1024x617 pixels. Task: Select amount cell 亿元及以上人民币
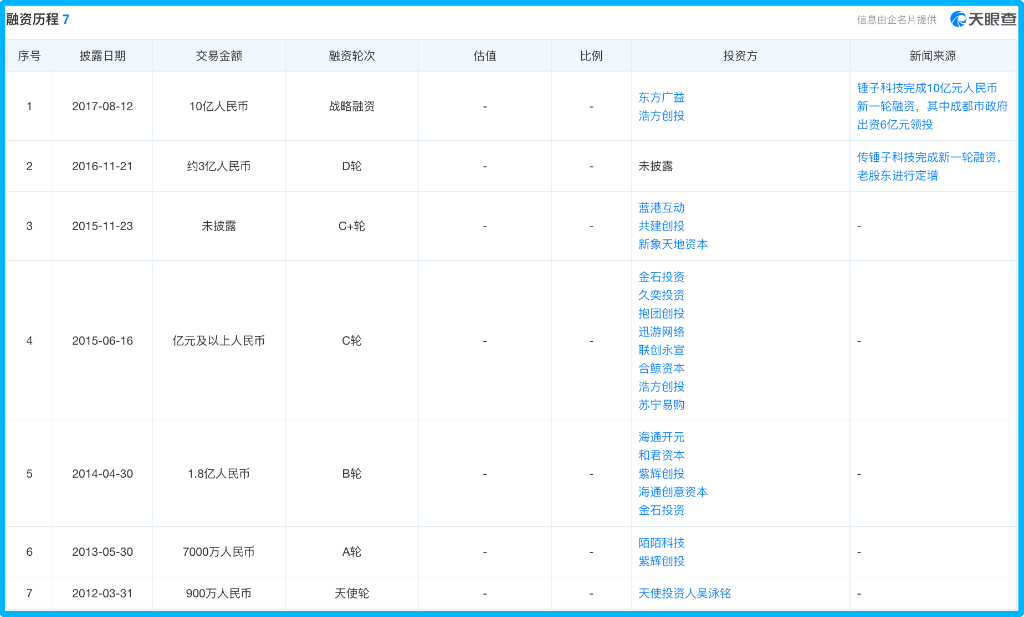tap(219, 341)
